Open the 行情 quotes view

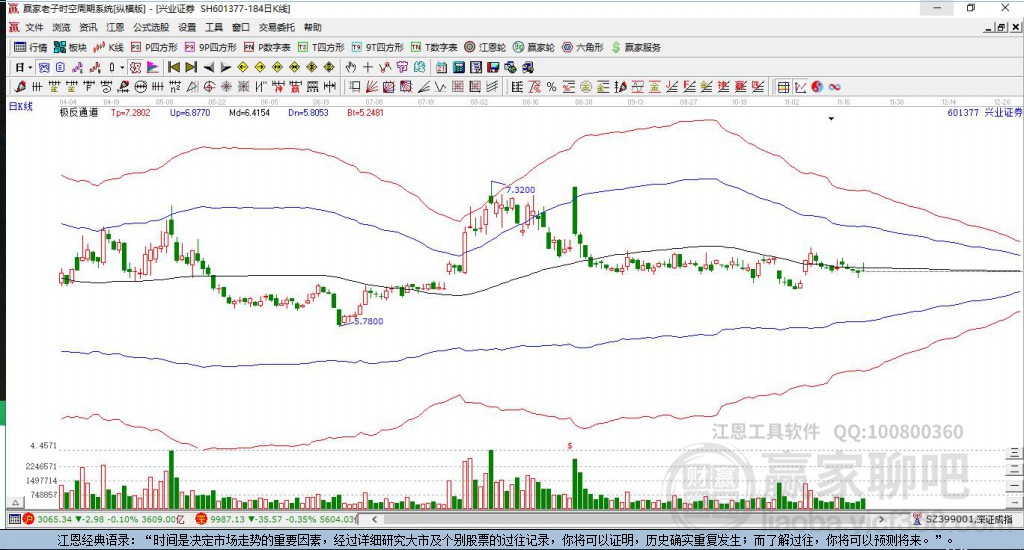[x=31, y=47]
